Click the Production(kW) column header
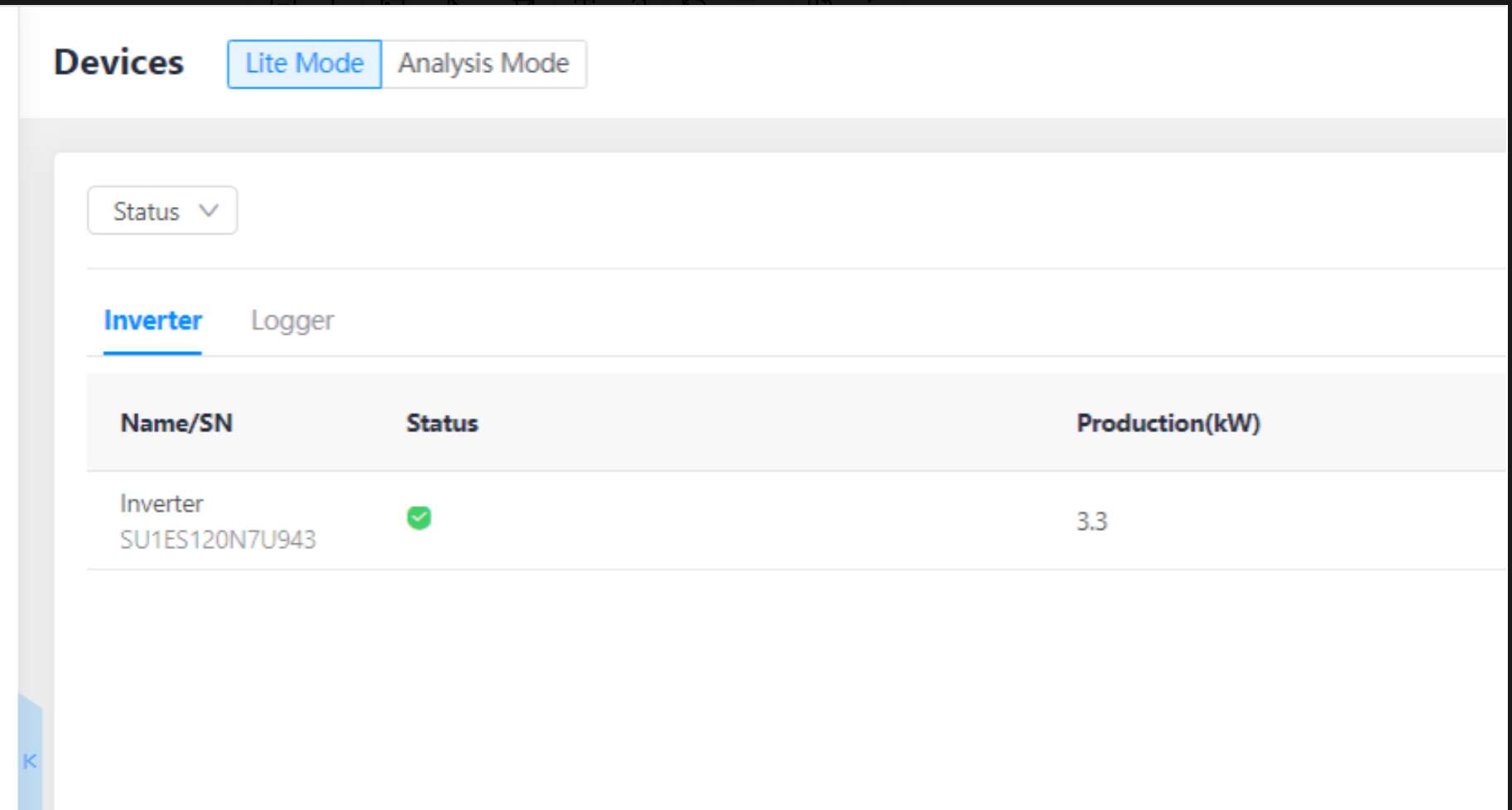Viewport: 1512px width, 810px height. coord(1168,422)
